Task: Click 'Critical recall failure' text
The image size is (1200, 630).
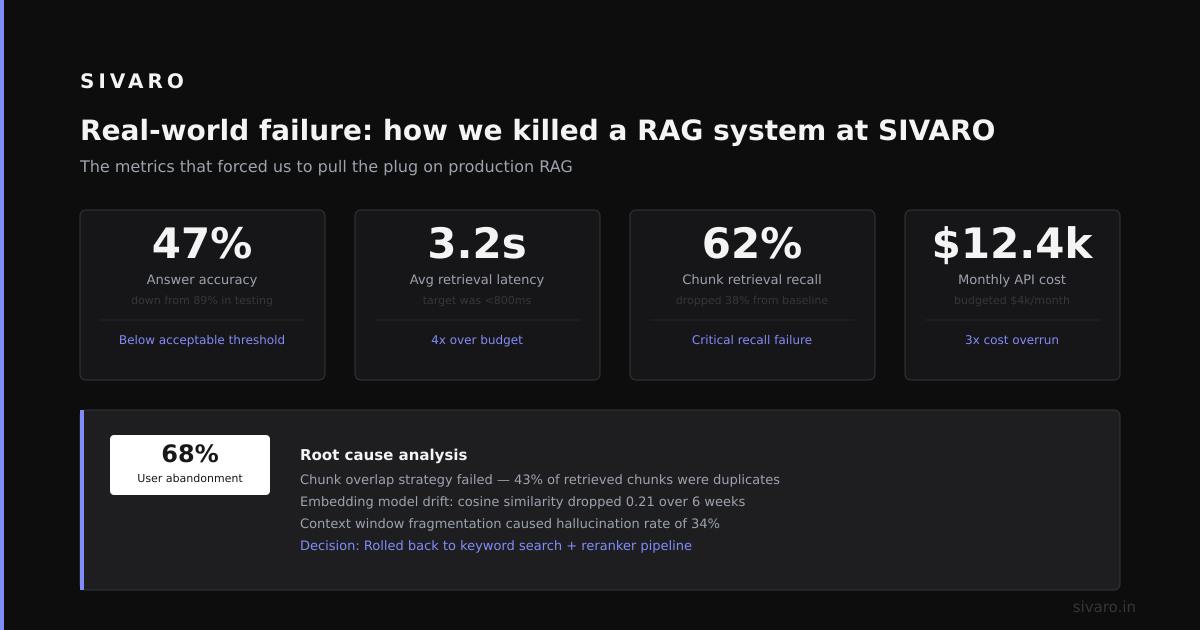Action: [x=752, y=340]
